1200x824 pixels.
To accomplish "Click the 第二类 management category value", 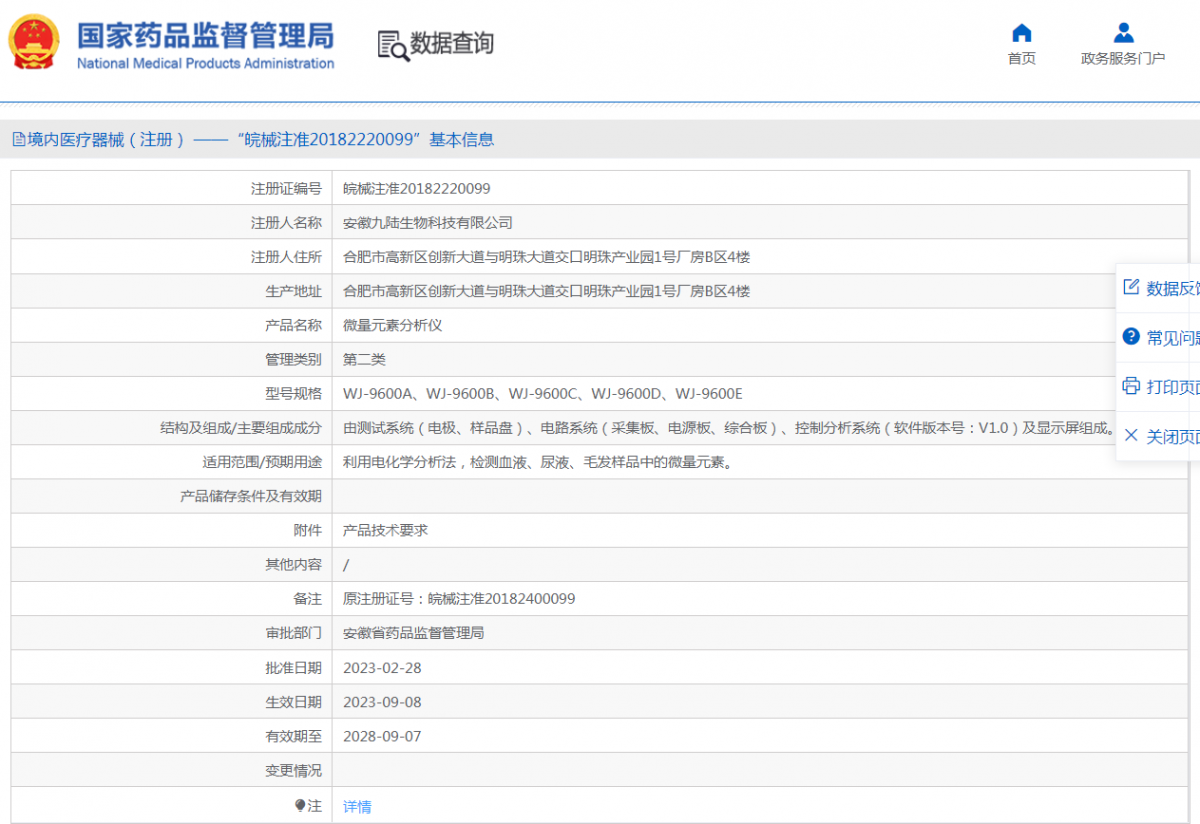I will 364,359.
